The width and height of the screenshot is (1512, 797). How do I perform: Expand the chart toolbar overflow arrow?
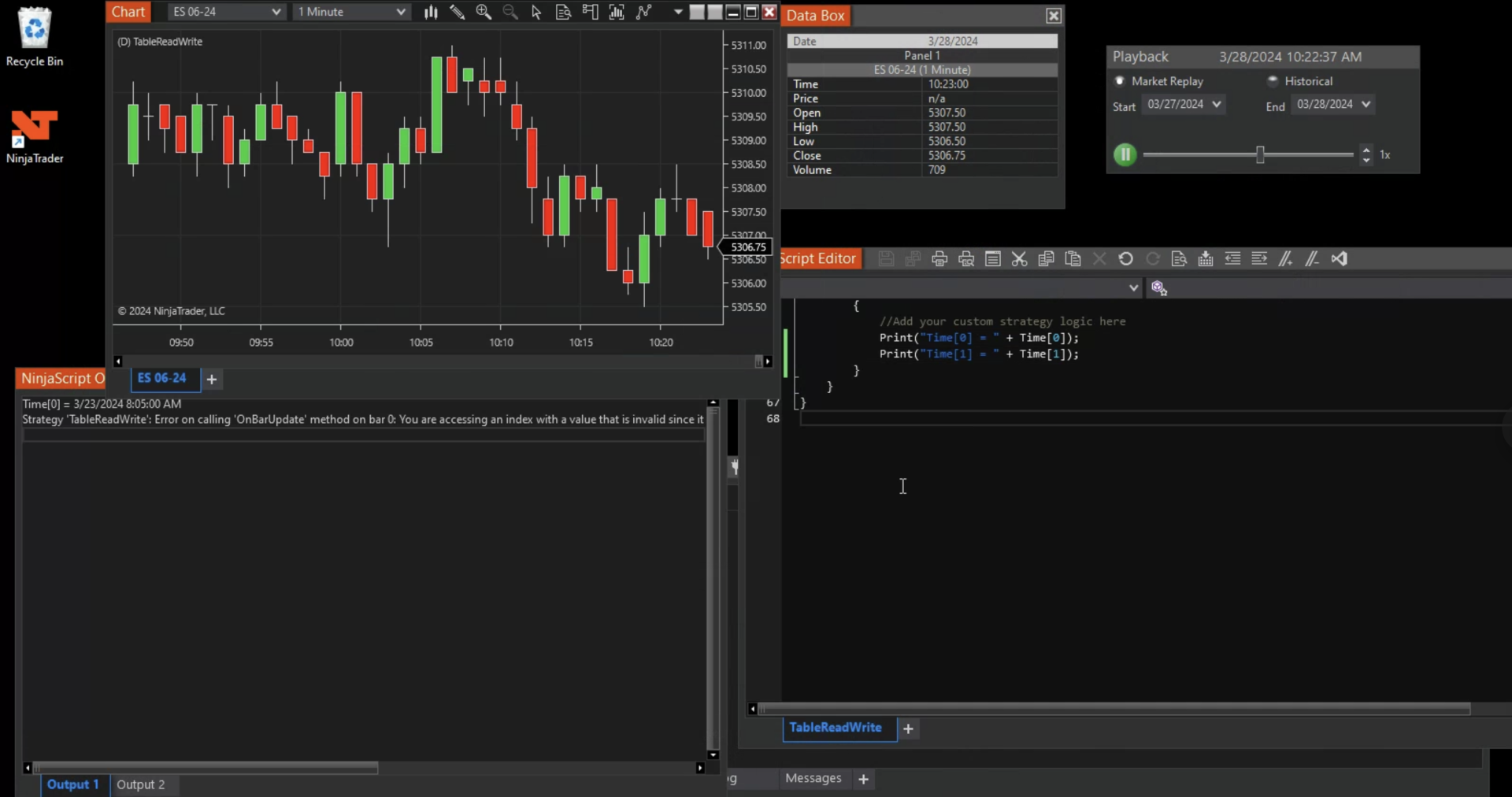coord(678,12)
